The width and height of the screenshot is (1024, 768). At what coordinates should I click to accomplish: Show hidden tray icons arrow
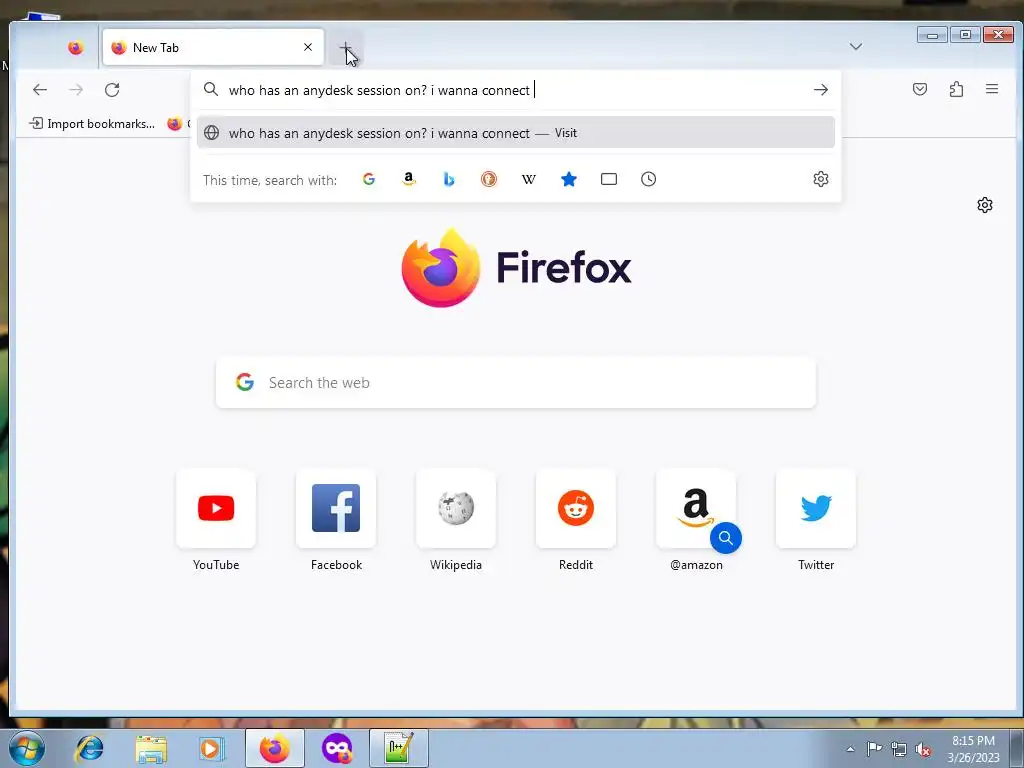[x=850, y=749]
